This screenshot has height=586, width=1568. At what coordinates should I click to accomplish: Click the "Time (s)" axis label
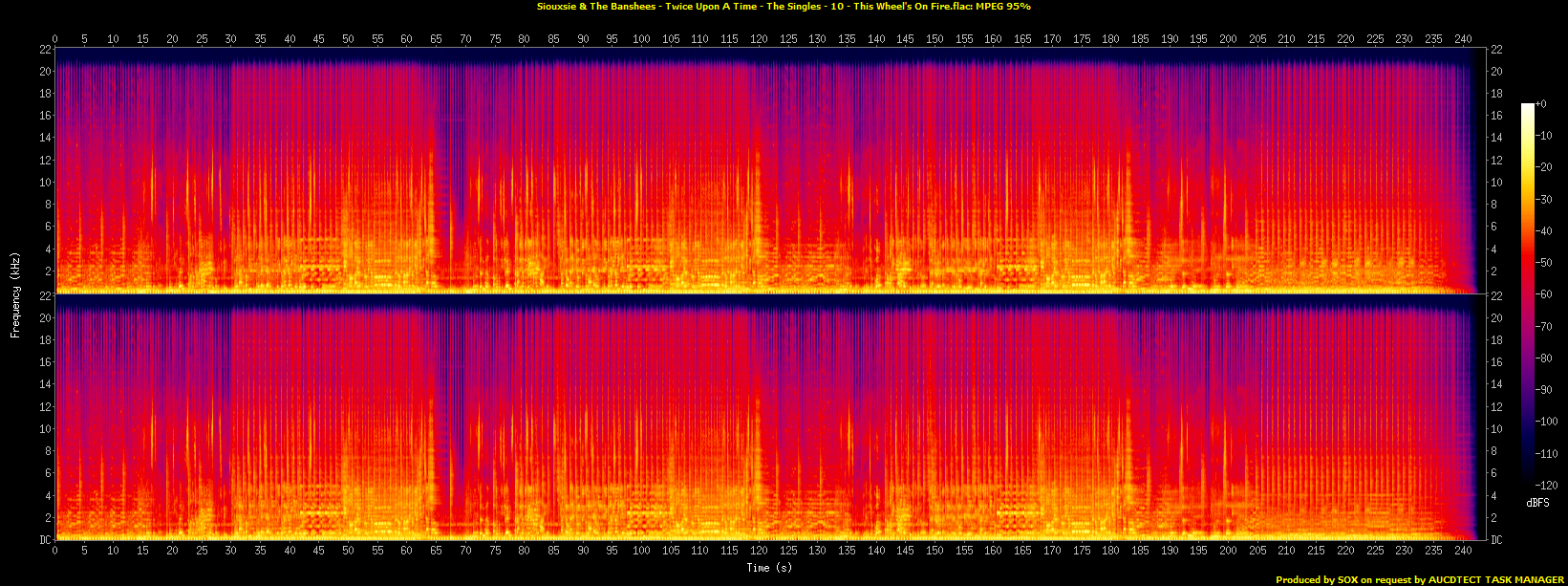pyautogui.click(x=770, y=568)
